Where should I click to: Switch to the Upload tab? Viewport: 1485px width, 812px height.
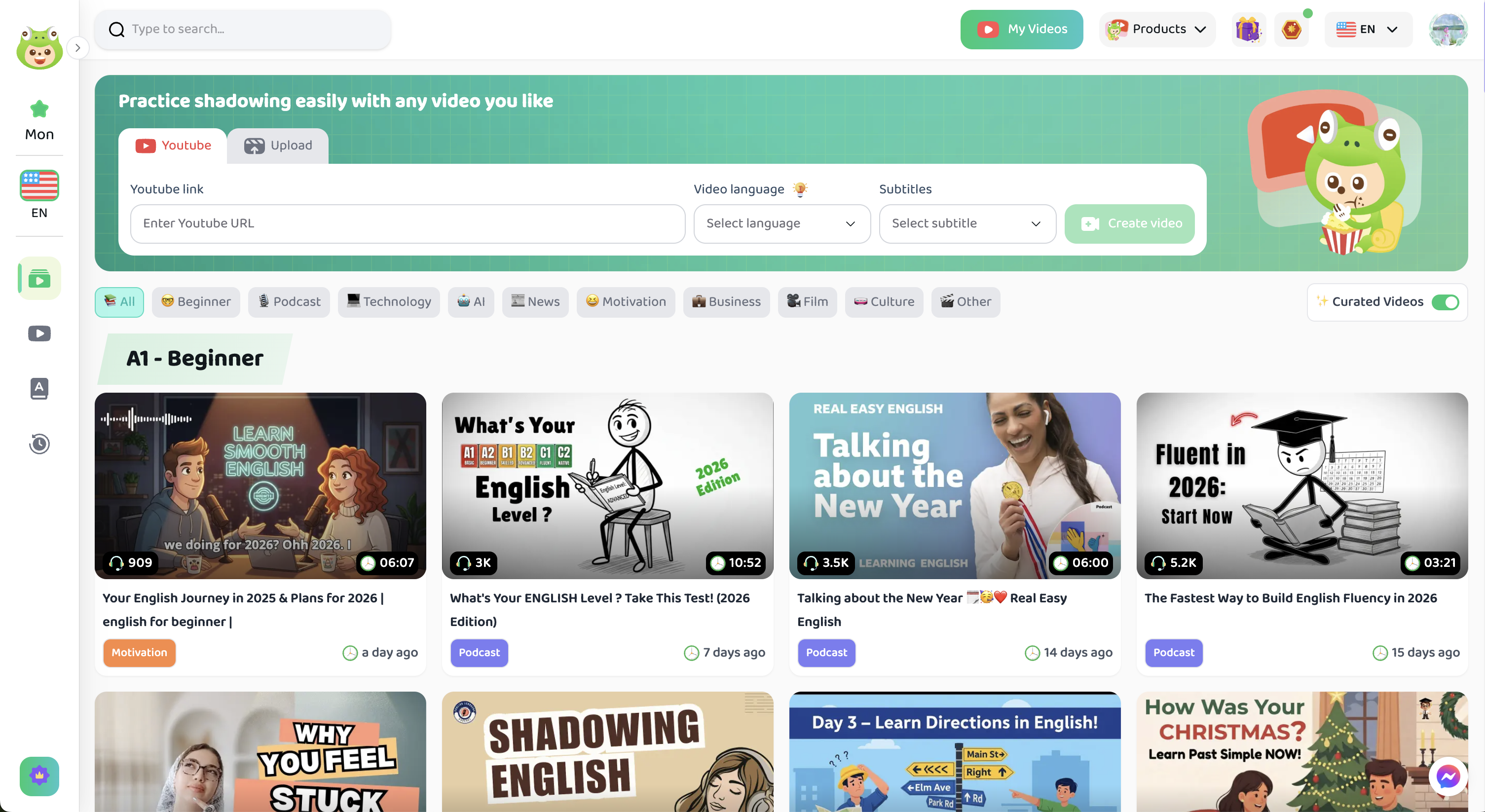278,146
